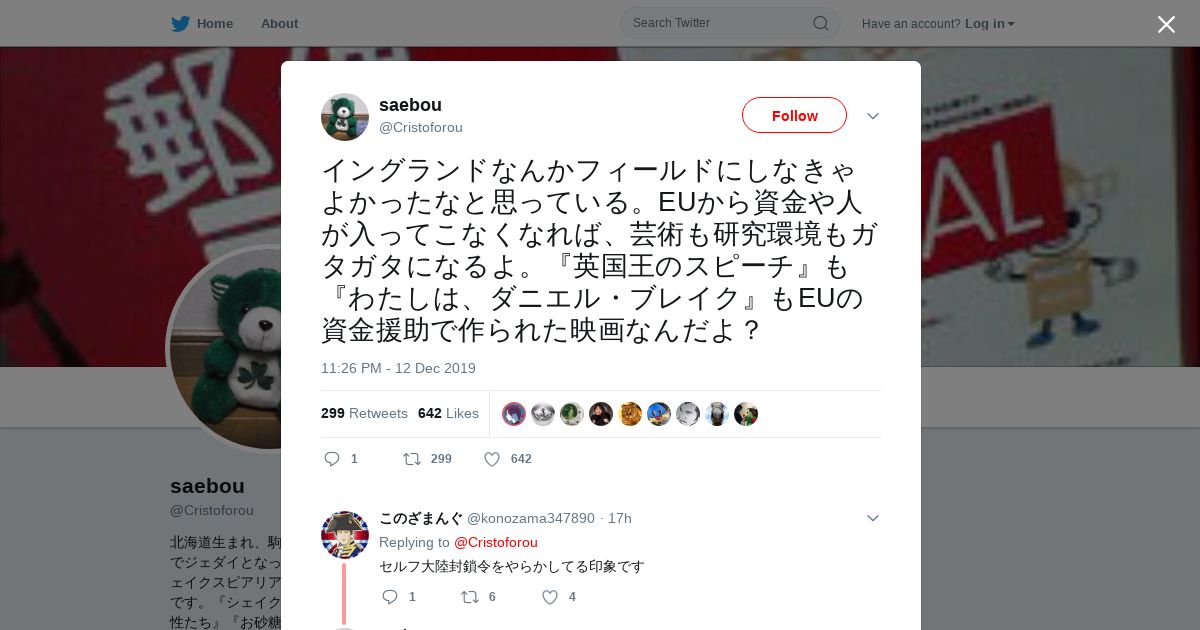The height and width of the screenshot is (630, 1200).
Task: Close the tweet overlay with X
Action: click(1166, 24)
